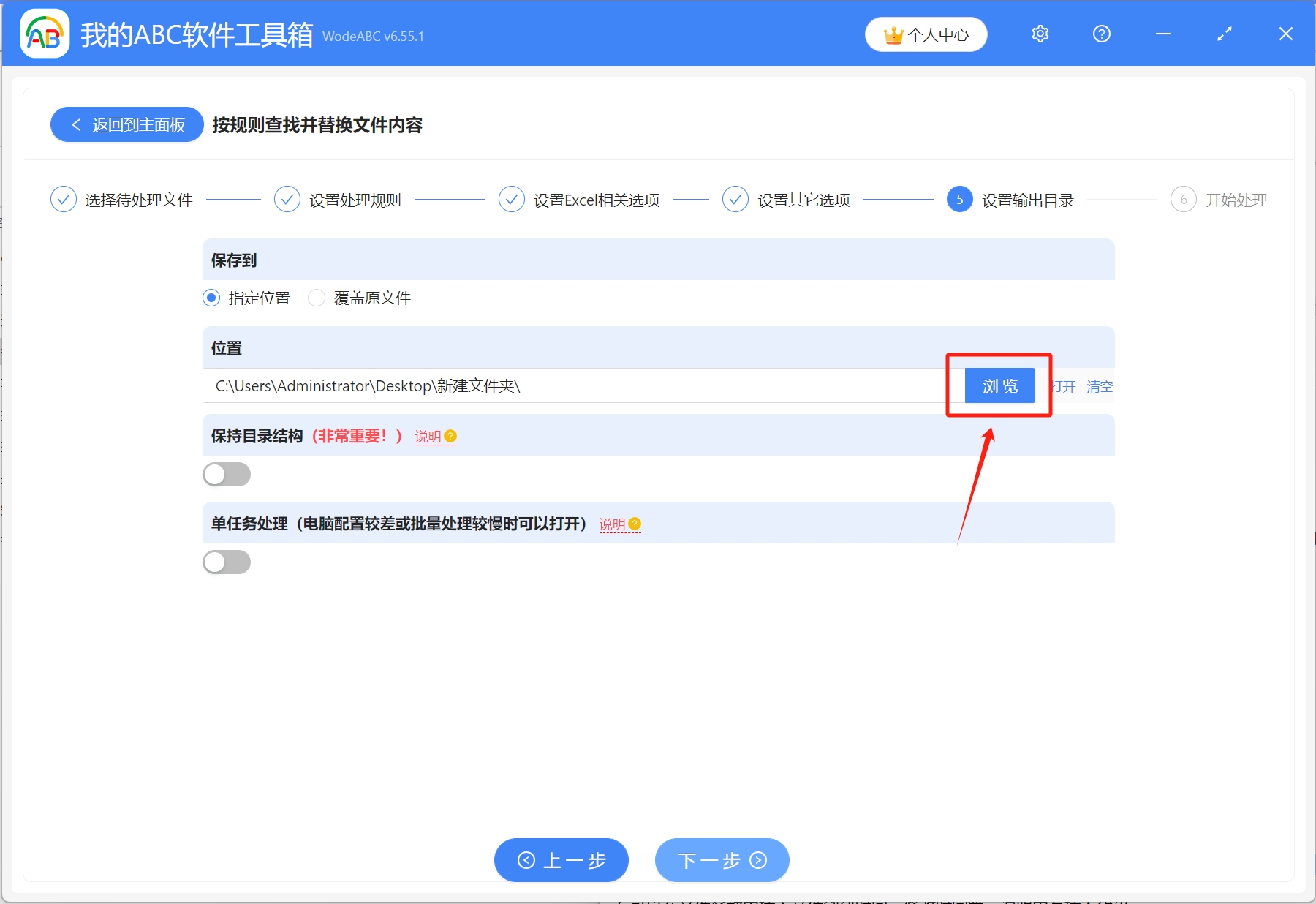Open the settings gear icon
This screenshot has width=1316, height=904.
tap(1040, 34)
